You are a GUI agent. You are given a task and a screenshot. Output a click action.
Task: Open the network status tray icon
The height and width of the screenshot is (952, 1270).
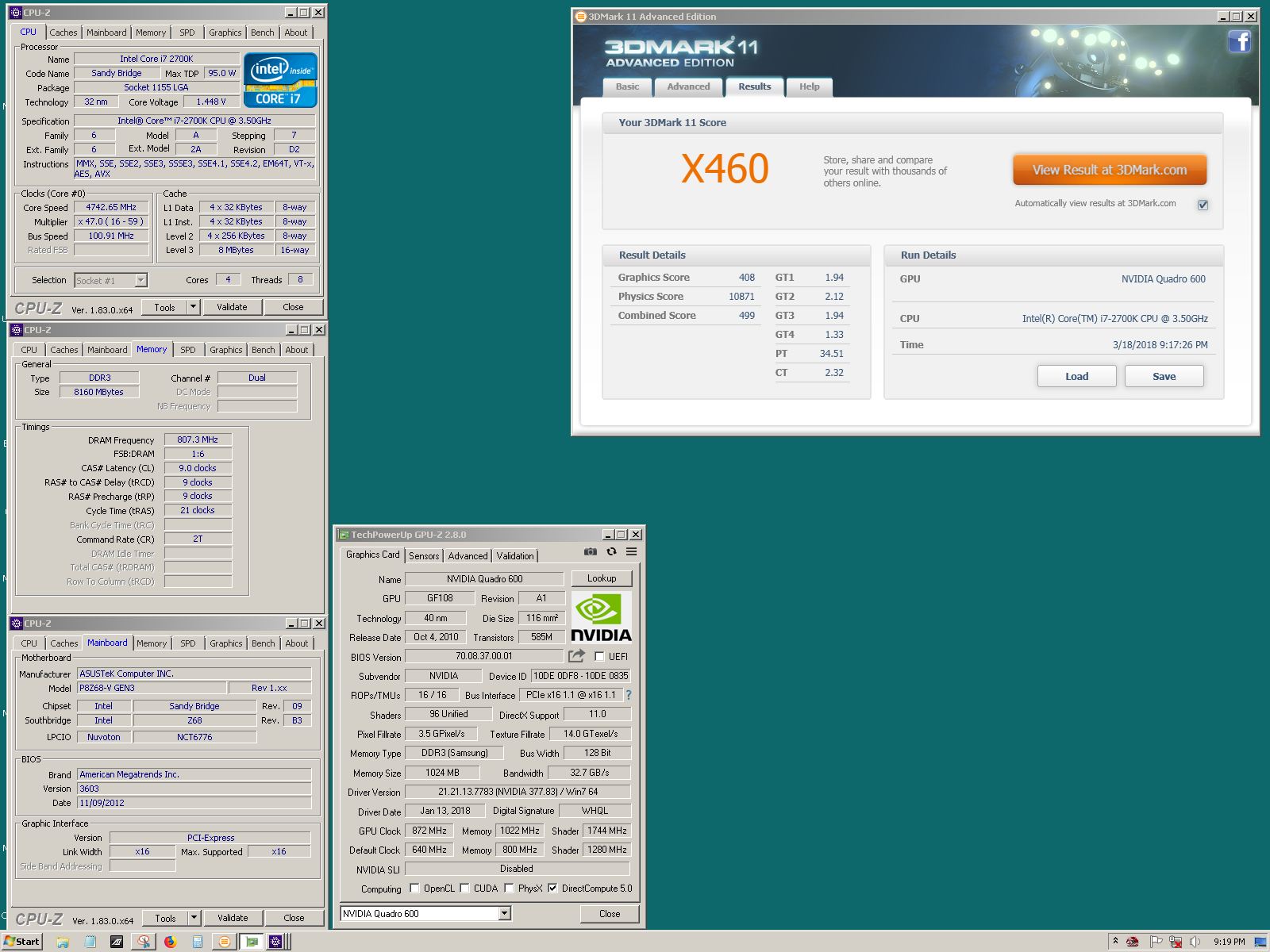click(1175, 942)
